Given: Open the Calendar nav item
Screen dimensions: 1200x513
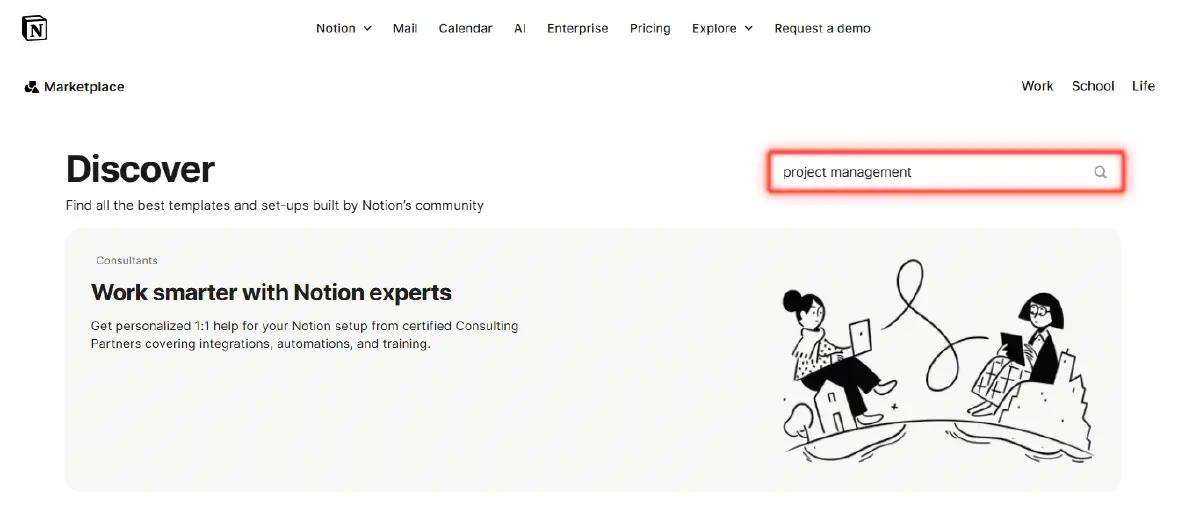Looking at the screenshot, I should pyautogui.click(x=466, y=28).
